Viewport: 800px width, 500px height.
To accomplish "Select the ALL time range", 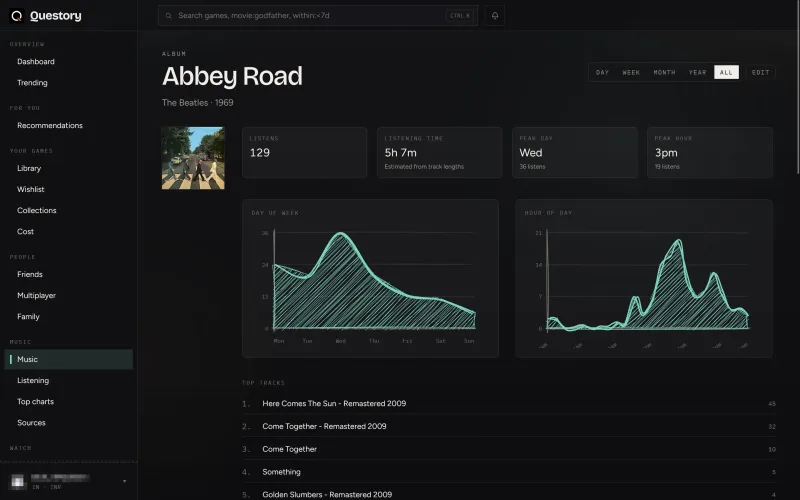I will 726,72.
